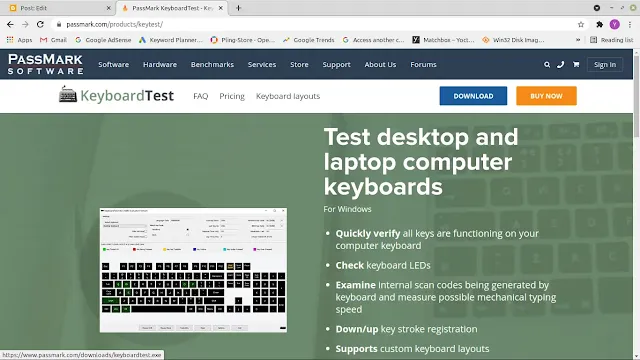Open the Google AdSense bookmark

point(103,40)
